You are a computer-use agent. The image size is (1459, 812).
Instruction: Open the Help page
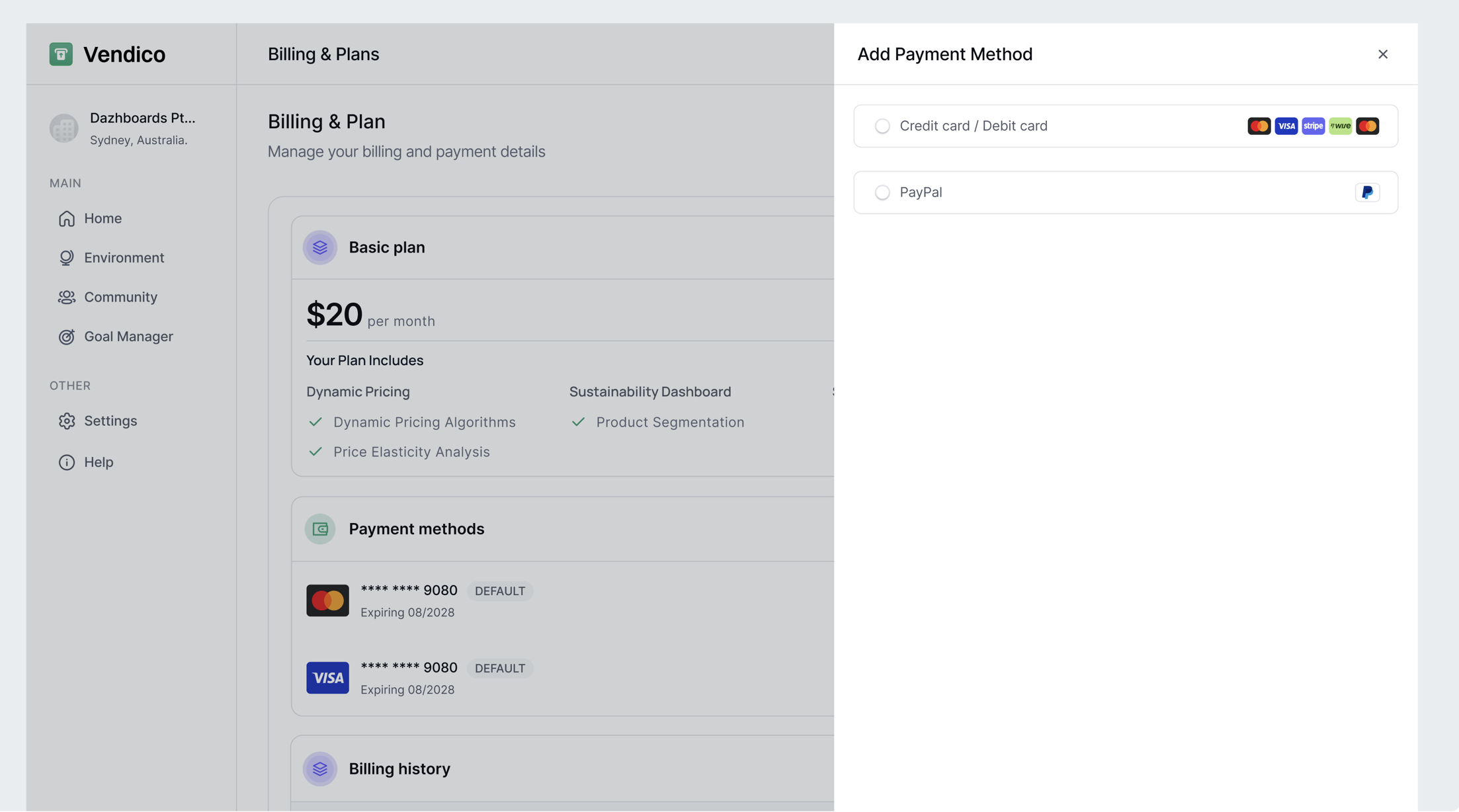coord(99,462)
